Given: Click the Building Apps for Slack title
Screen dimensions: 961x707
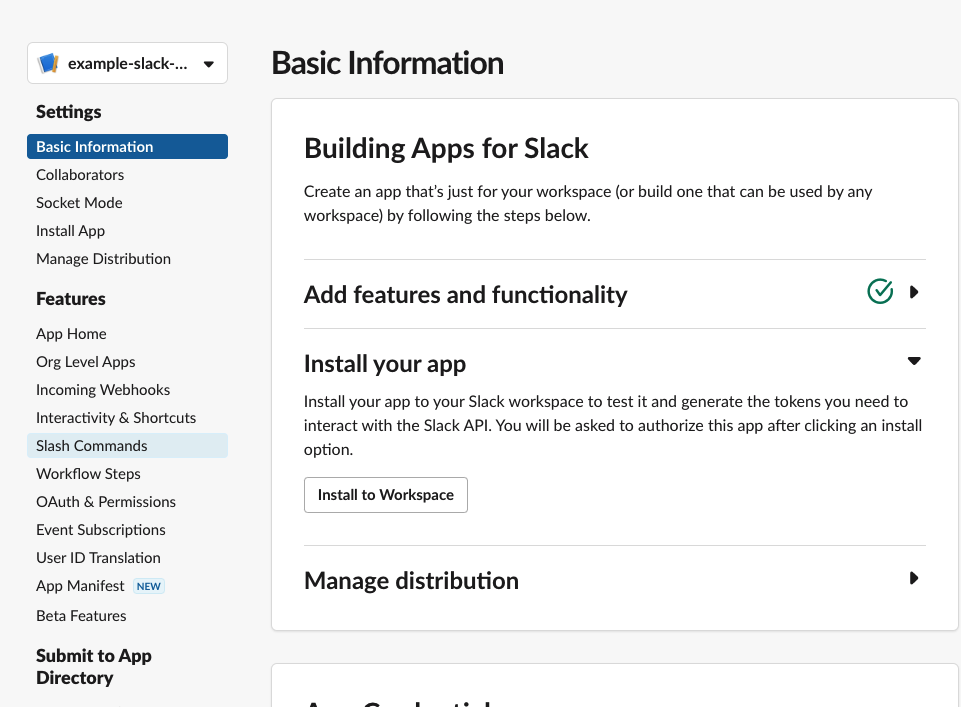Looking at the screenshot, I should [x=446, y=148].
